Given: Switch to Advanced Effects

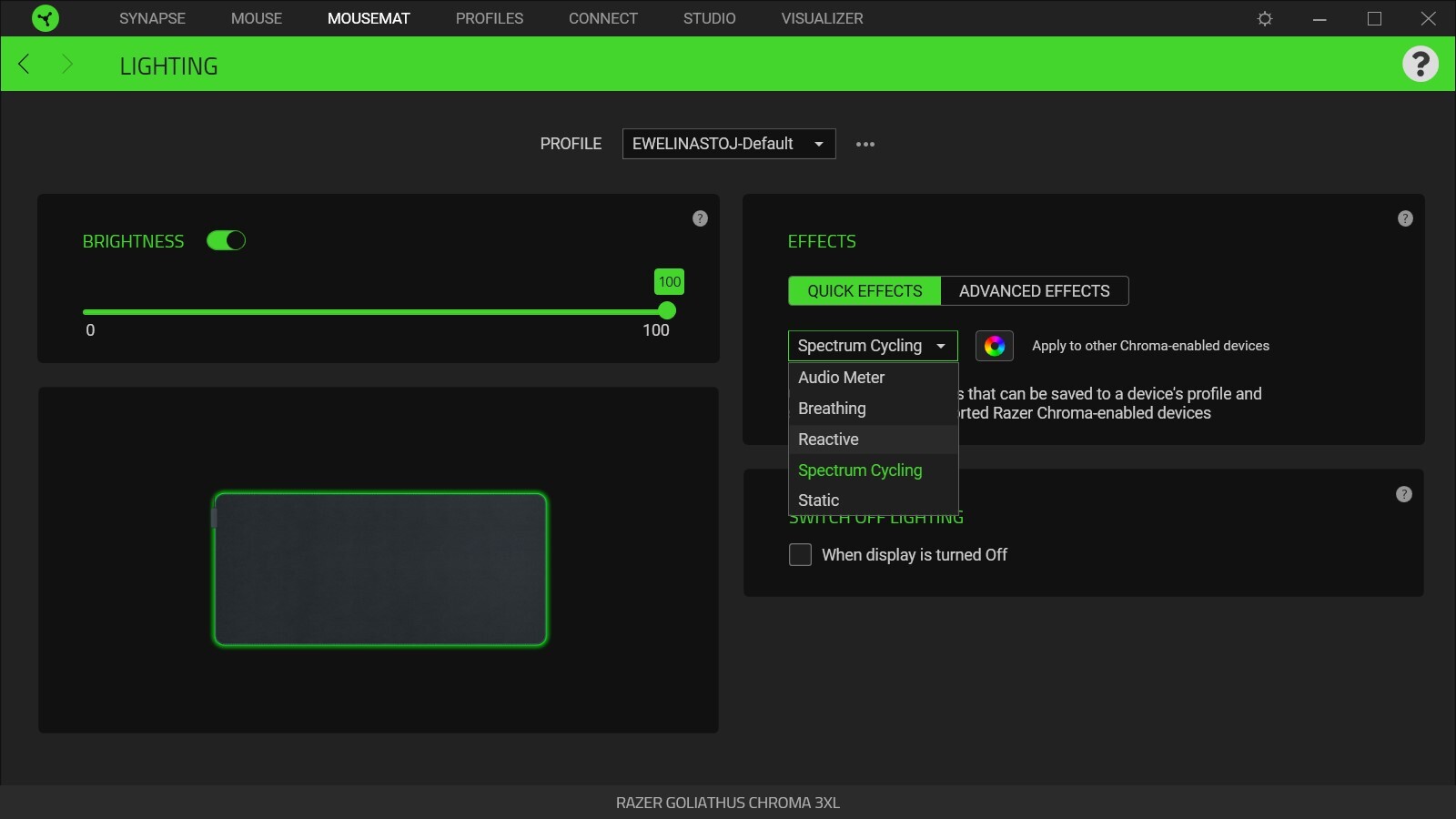Looking at the screenshot, I should [1035, 291].
